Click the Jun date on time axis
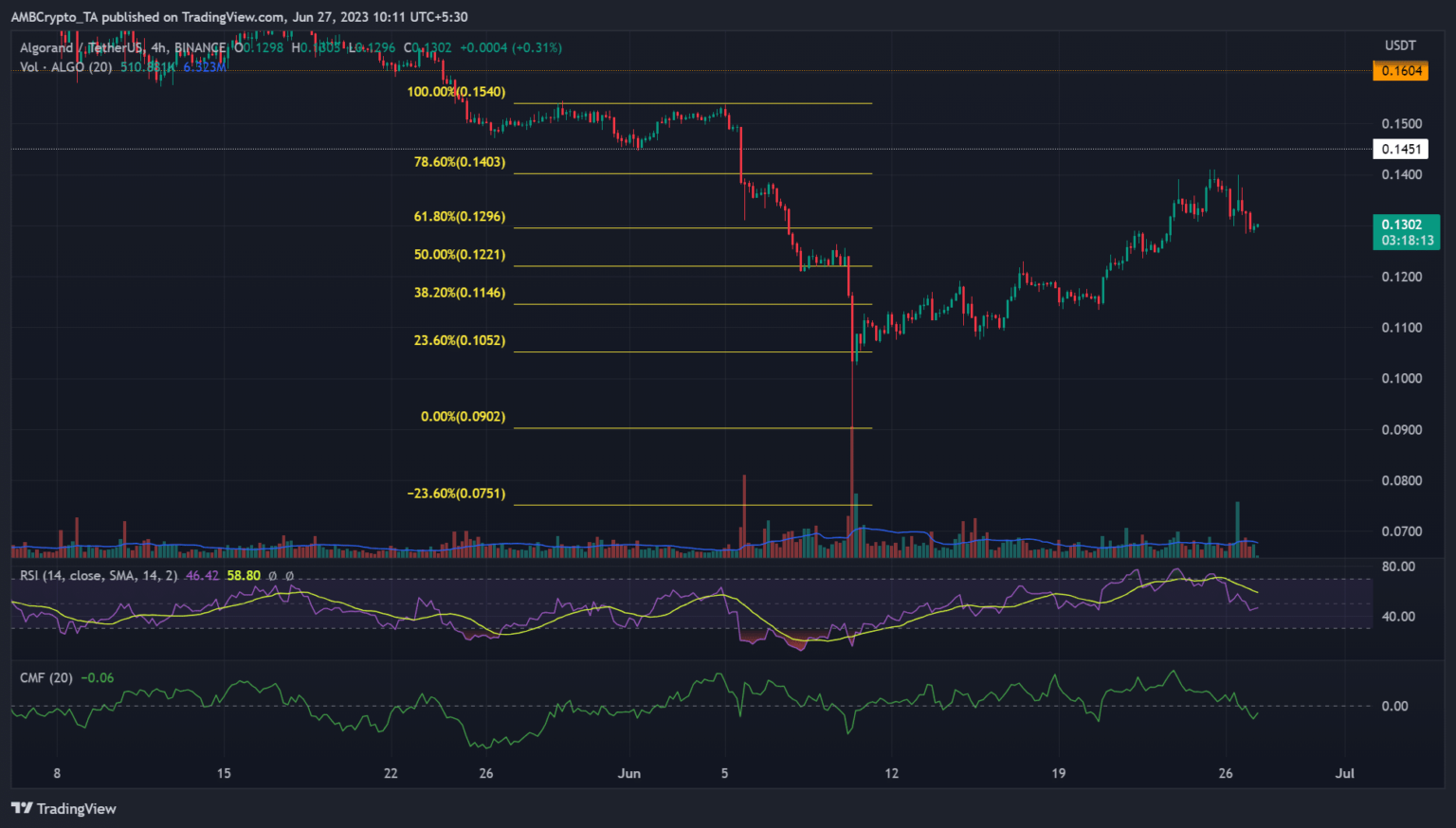 tap(628, 773)
